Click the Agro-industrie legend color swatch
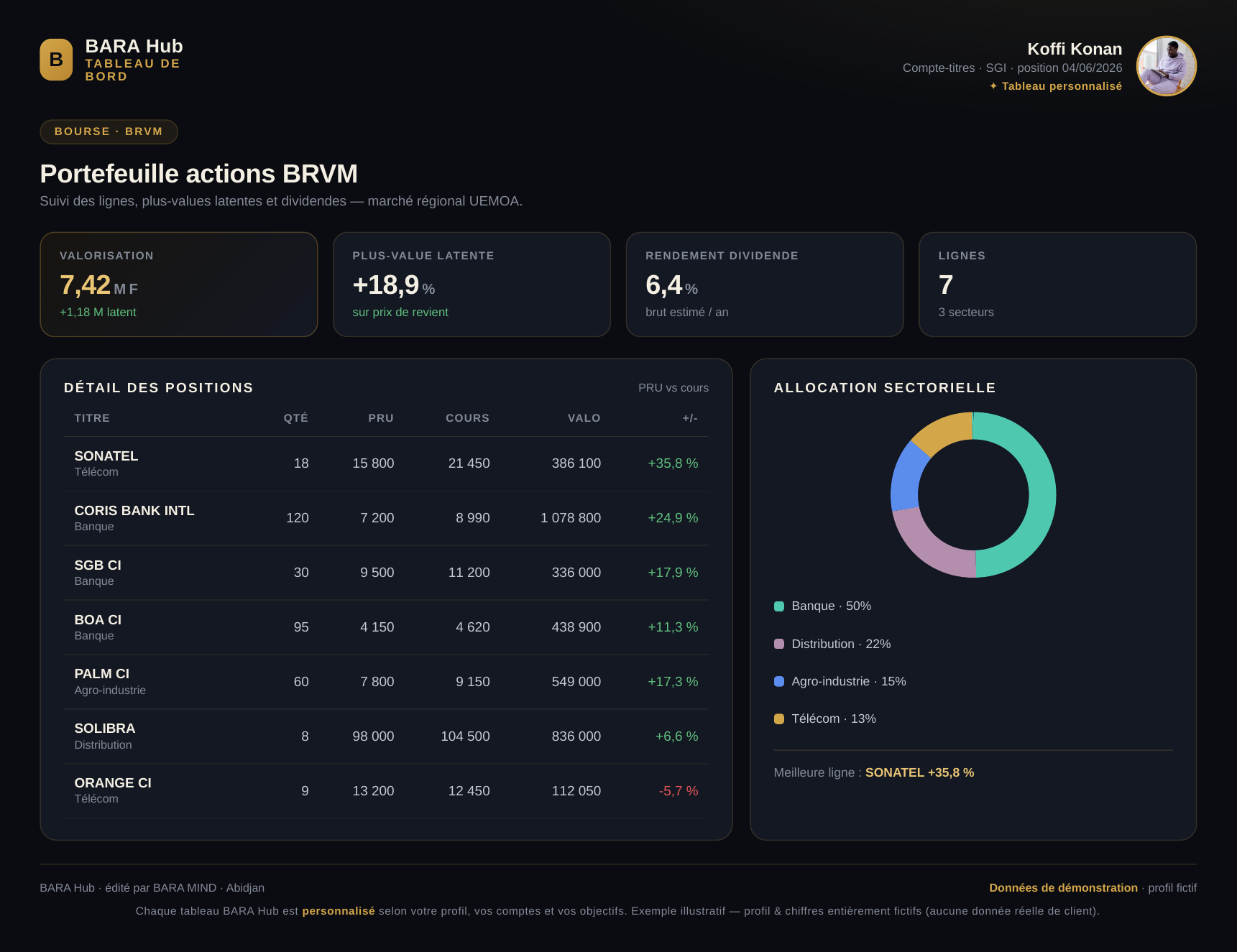The height and width of the screenshot is (952, 1237). click(779, 681)
